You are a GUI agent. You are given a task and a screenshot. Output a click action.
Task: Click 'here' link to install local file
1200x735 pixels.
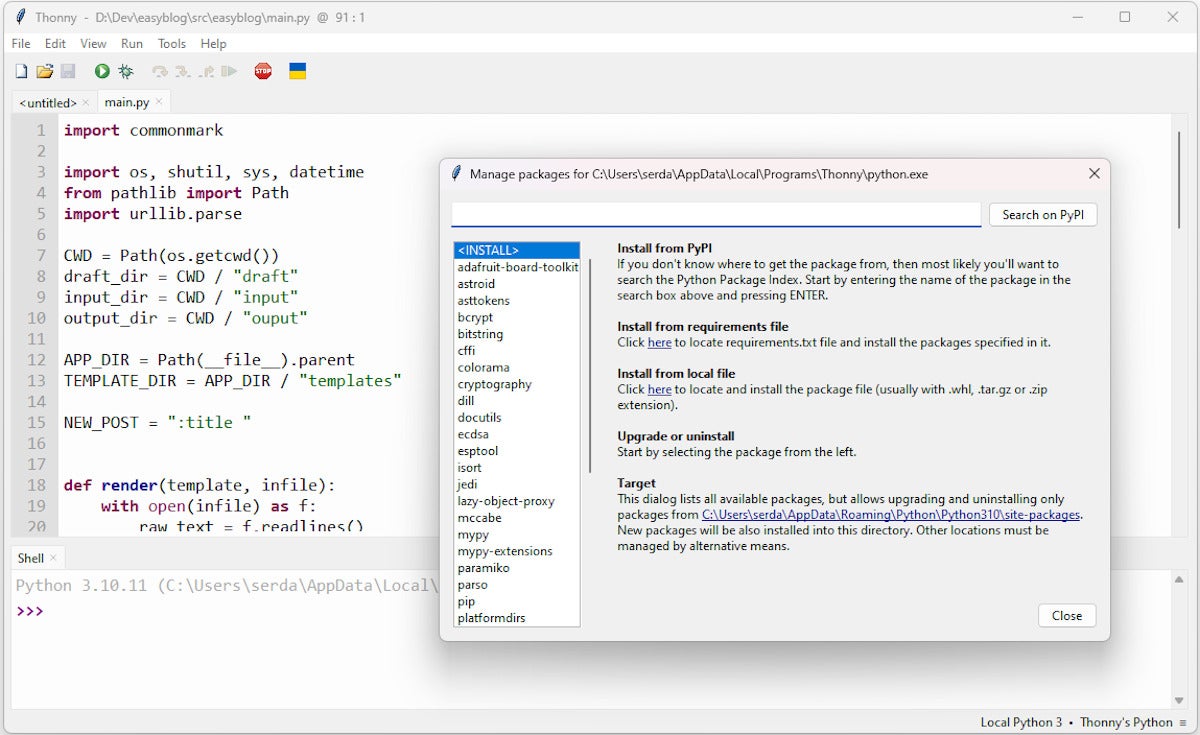(659, 389)
